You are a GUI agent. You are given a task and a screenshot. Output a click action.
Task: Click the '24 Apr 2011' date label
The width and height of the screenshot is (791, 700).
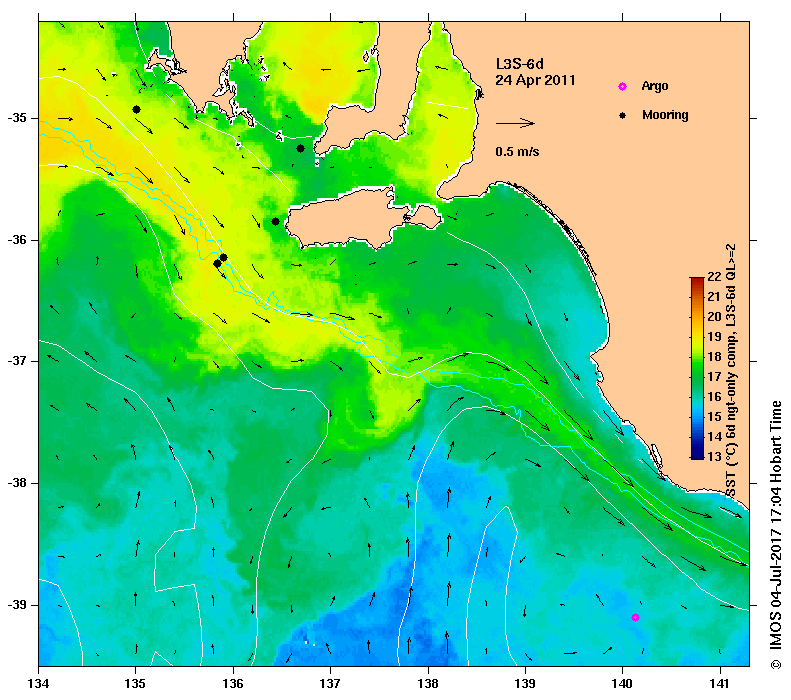coord(535,80)
